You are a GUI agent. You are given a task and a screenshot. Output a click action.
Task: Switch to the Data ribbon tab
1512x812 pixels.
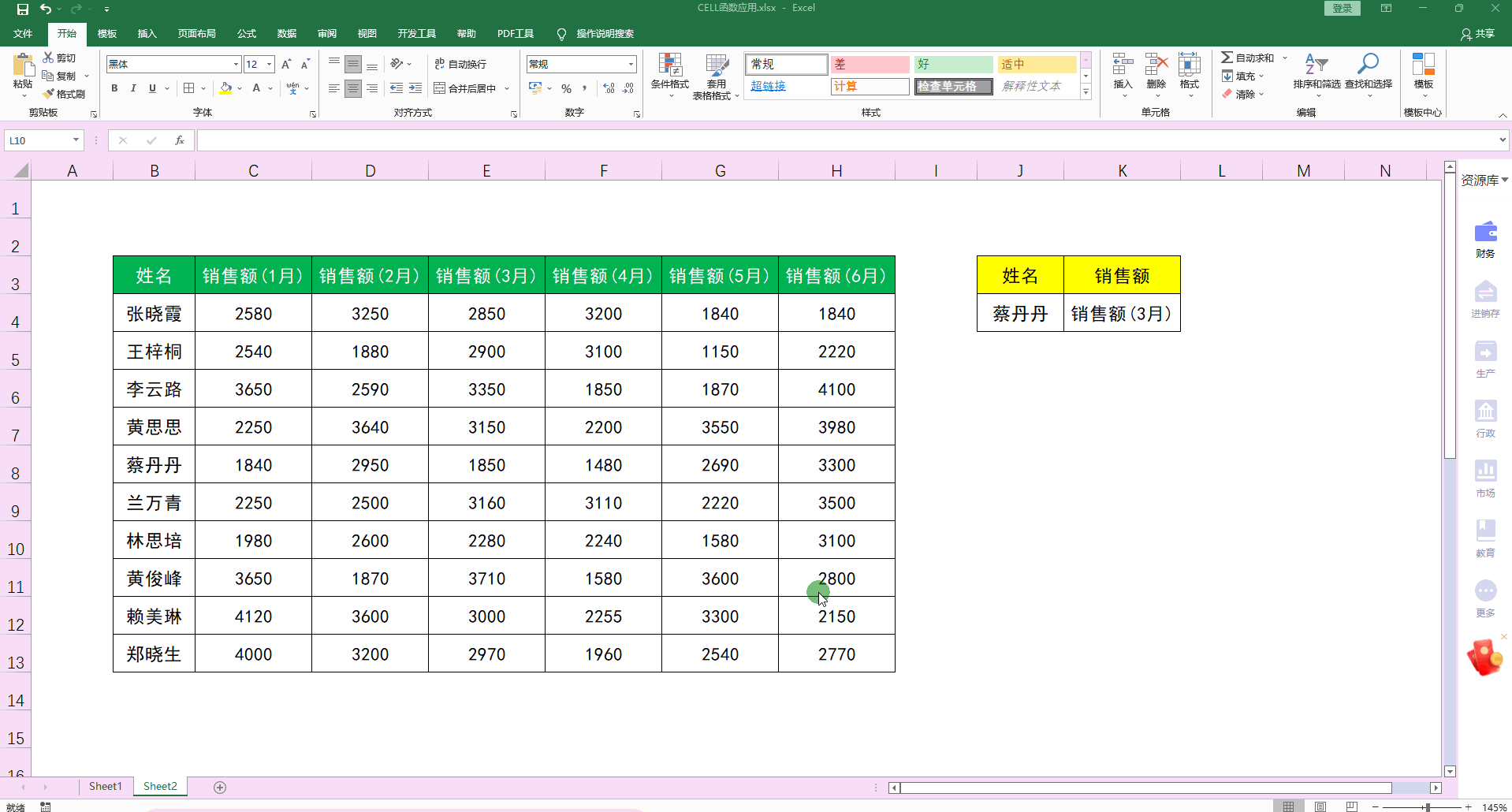287,33
